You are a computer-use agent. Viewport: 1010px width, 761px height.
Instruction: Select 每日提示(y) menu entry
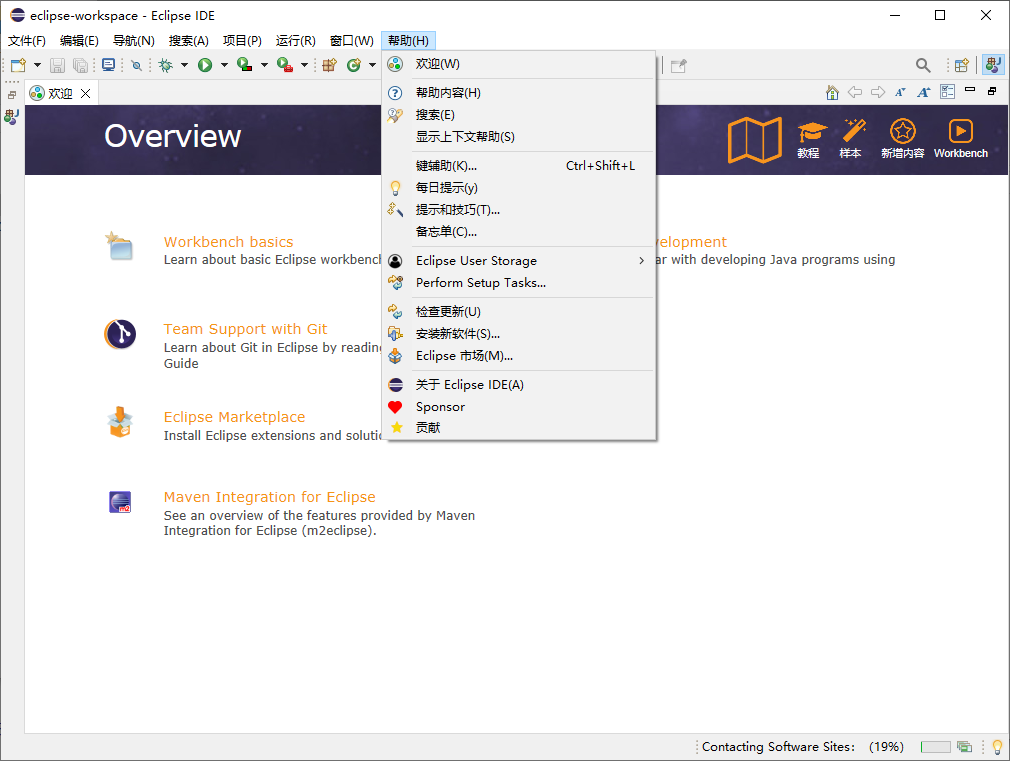[x=519, y=188]
